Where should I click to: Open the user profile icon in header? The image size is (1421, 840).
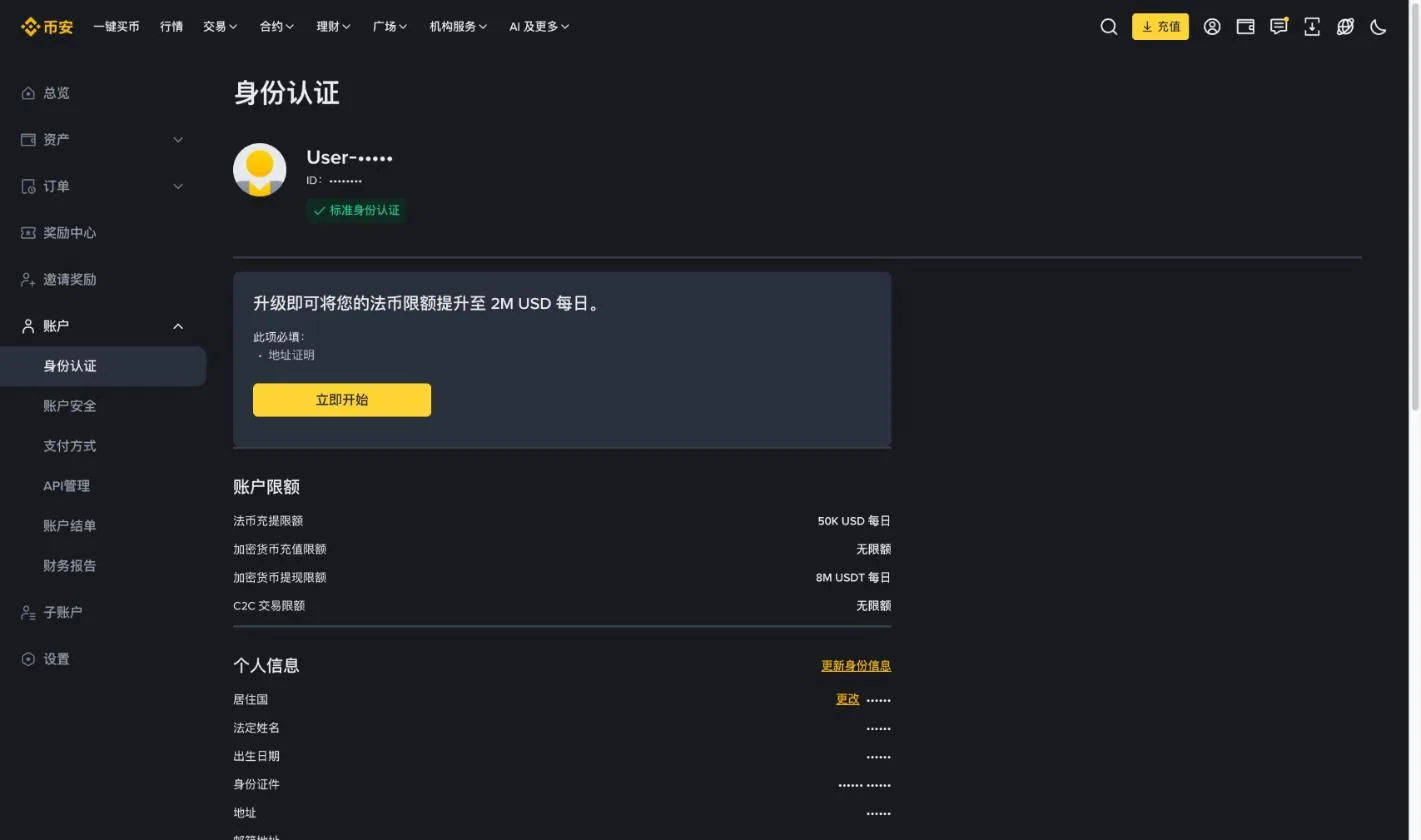[1212, 27]
